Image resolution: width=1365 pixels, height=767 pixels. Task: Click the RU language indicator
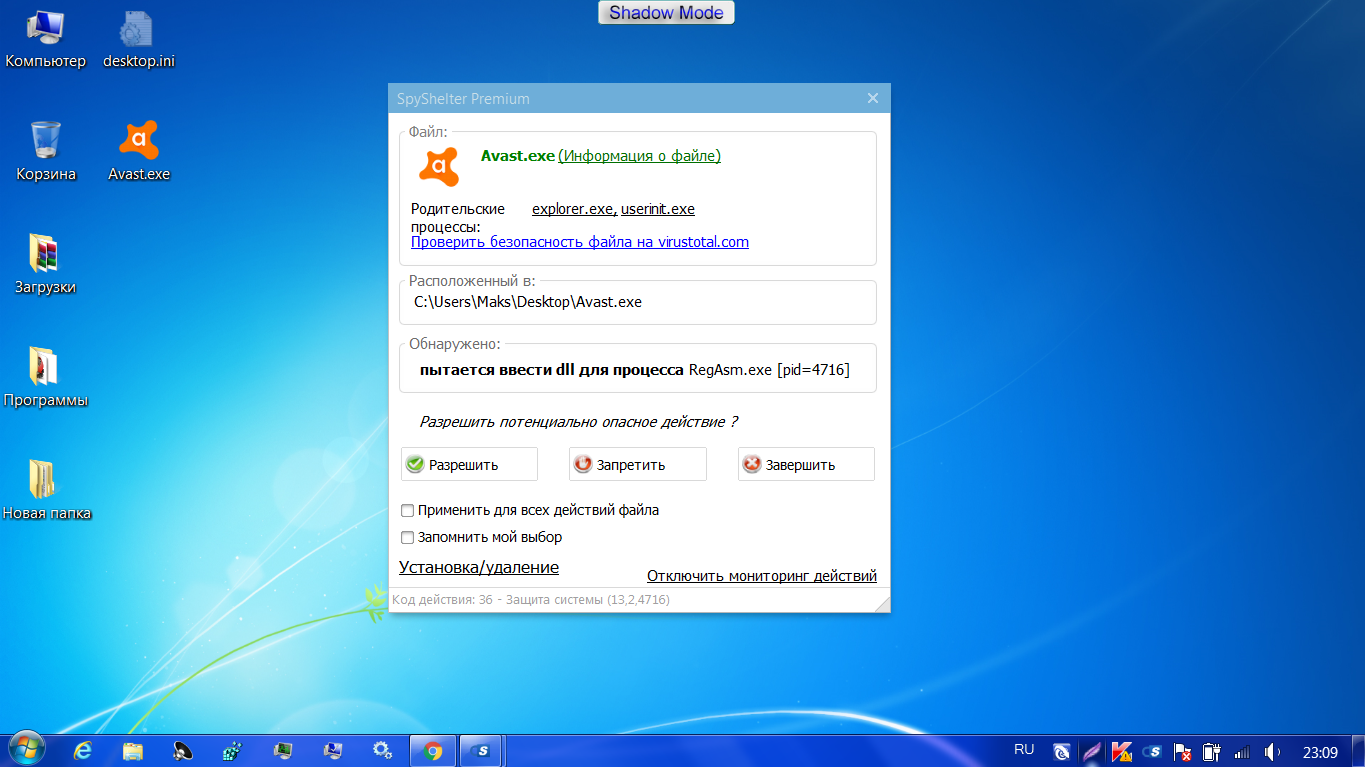click(x=1024, y=749)
